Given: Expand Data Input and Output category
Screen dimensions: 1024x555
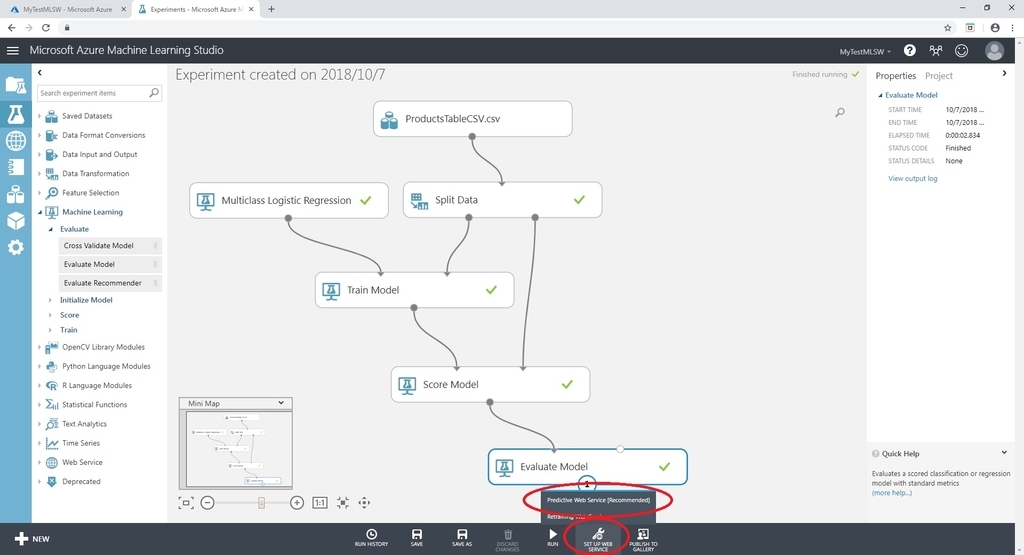Looking at the screenshot, I should 39,155.
